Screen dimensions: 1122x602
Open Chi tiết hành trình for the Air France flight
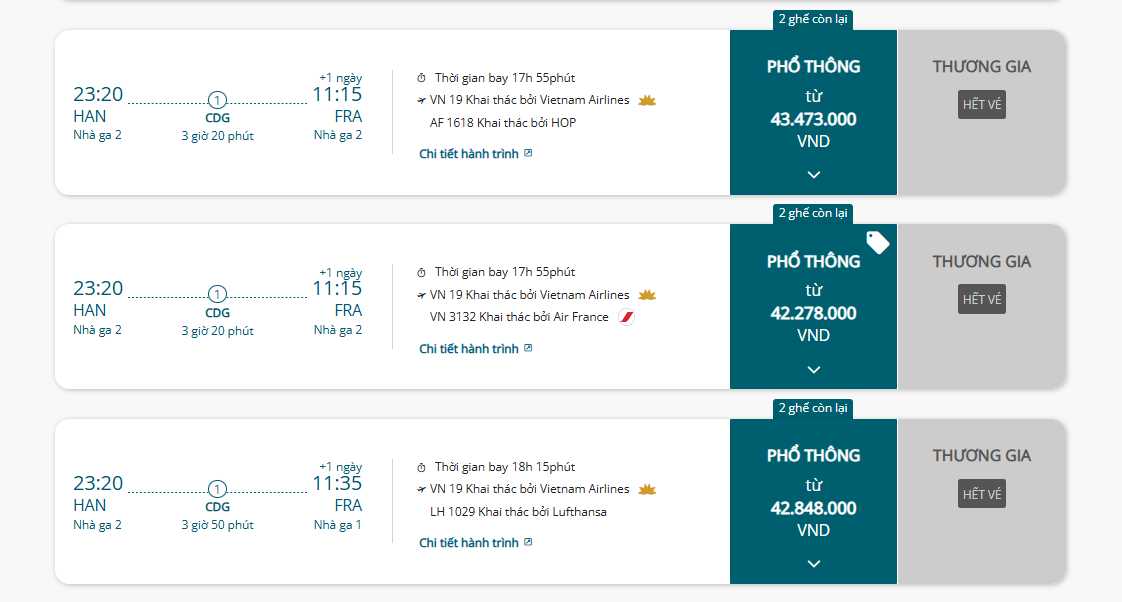[469, 349]
